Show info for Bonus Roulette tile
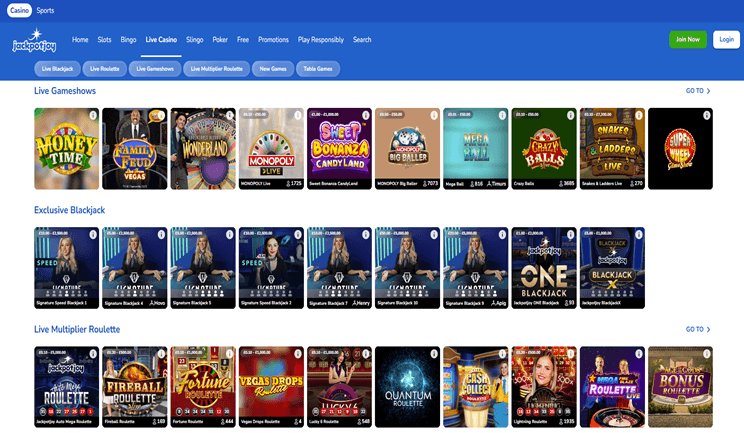 click(x=707, y=354)
